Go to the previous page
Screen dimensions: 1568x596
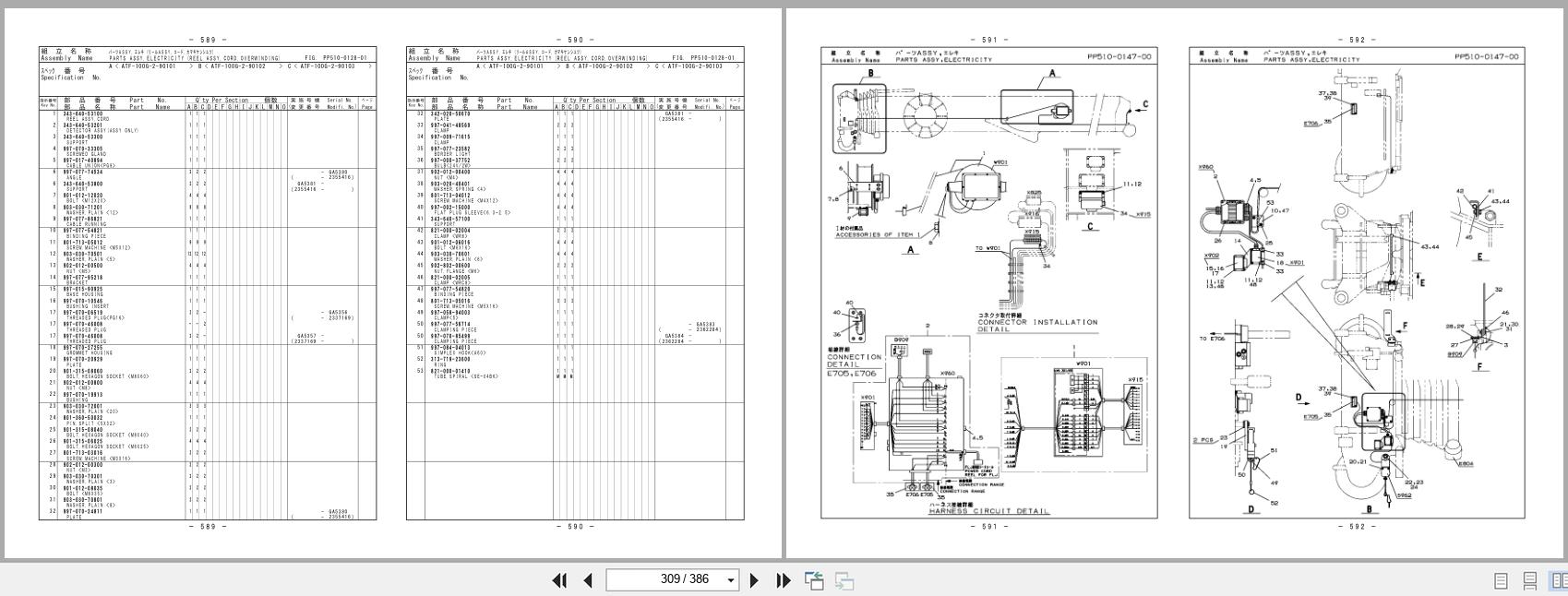(x=588, y=580)
